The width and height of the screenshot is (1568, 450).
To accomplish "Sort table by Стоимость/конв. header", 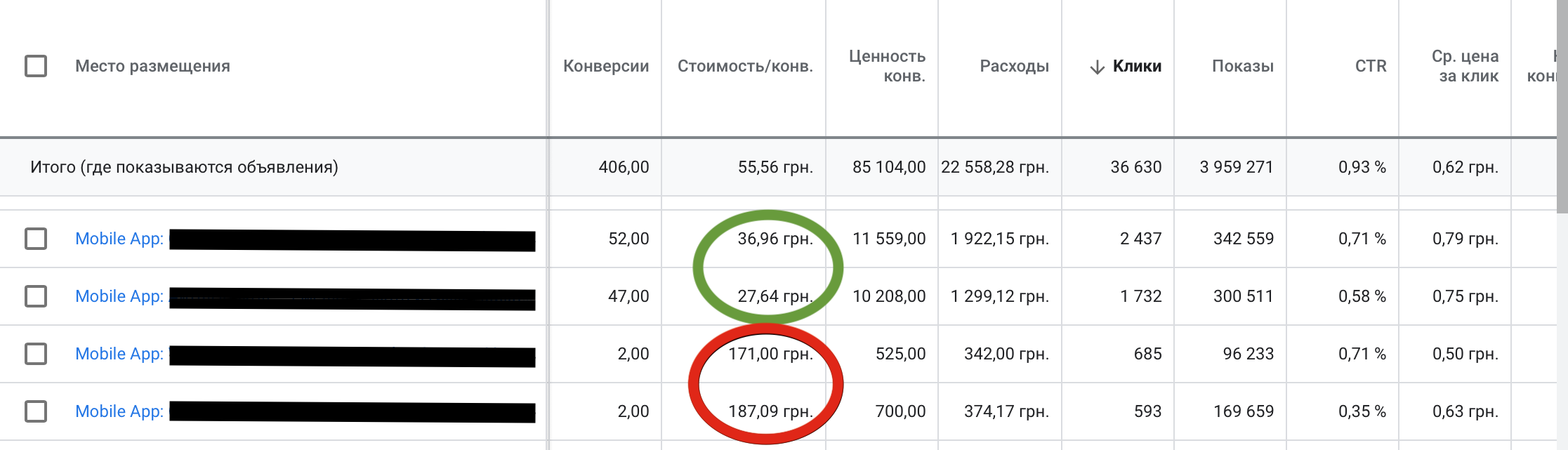I will (x=745, y=66).
